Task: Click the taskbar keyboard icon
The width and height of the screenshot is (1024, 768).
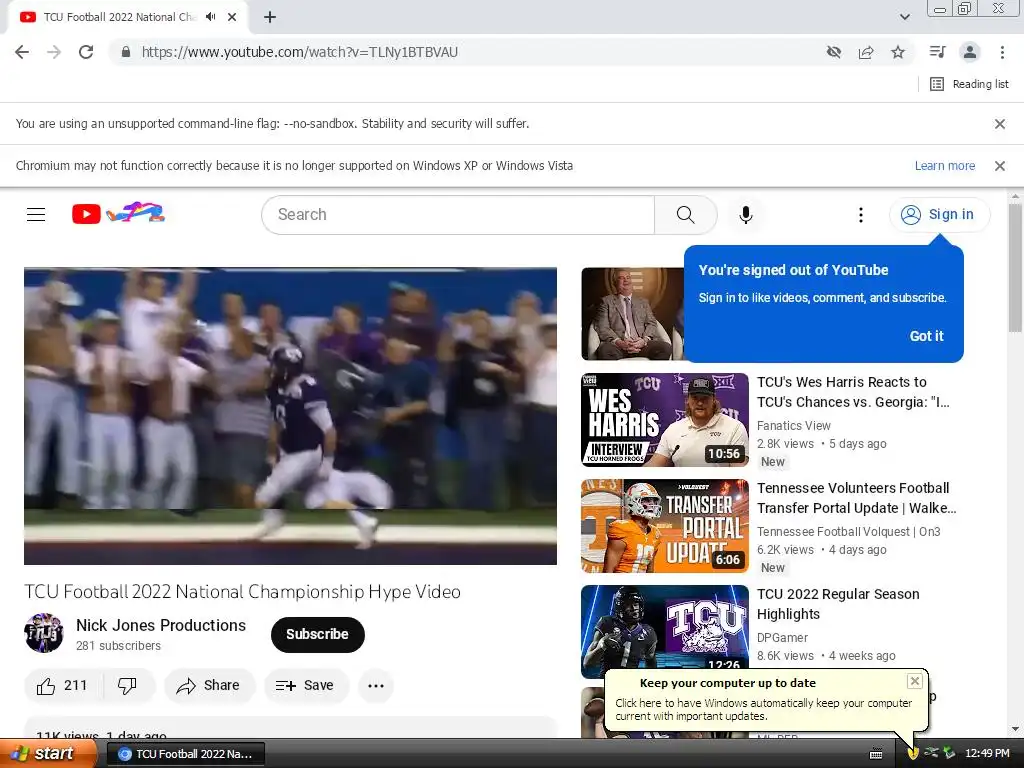Action: click(876, 754)
